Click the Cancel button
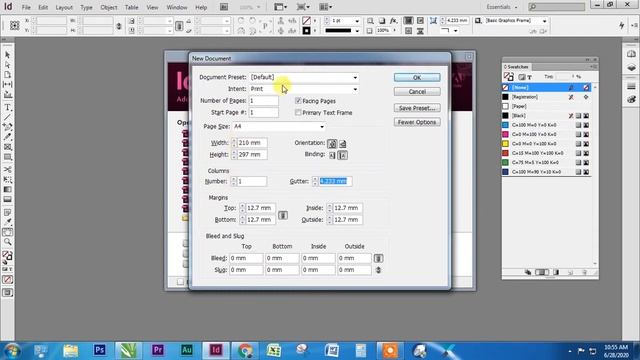Screen dimensions: 640x360 [x=417, y=92]
